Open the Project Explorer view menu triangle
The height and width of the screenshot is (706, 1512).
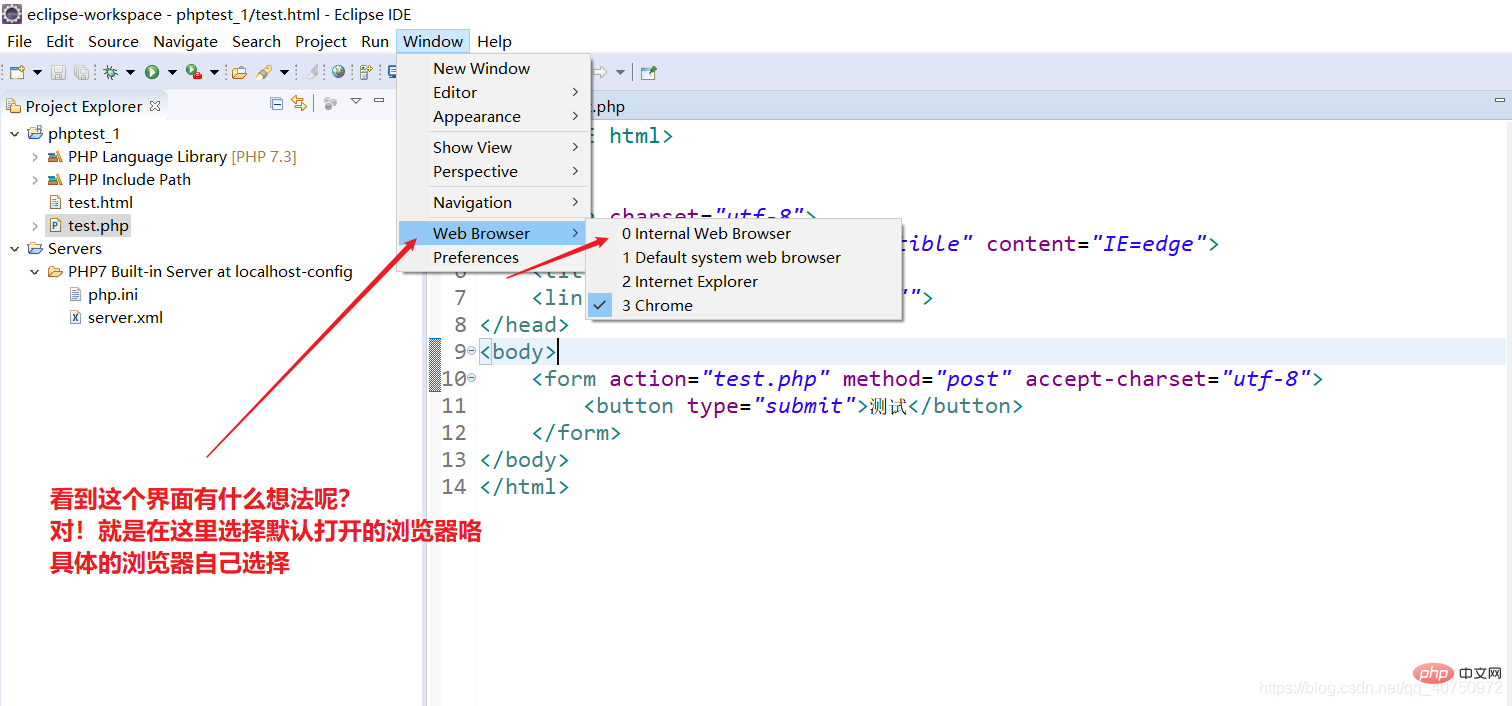(x=356, y=102)
